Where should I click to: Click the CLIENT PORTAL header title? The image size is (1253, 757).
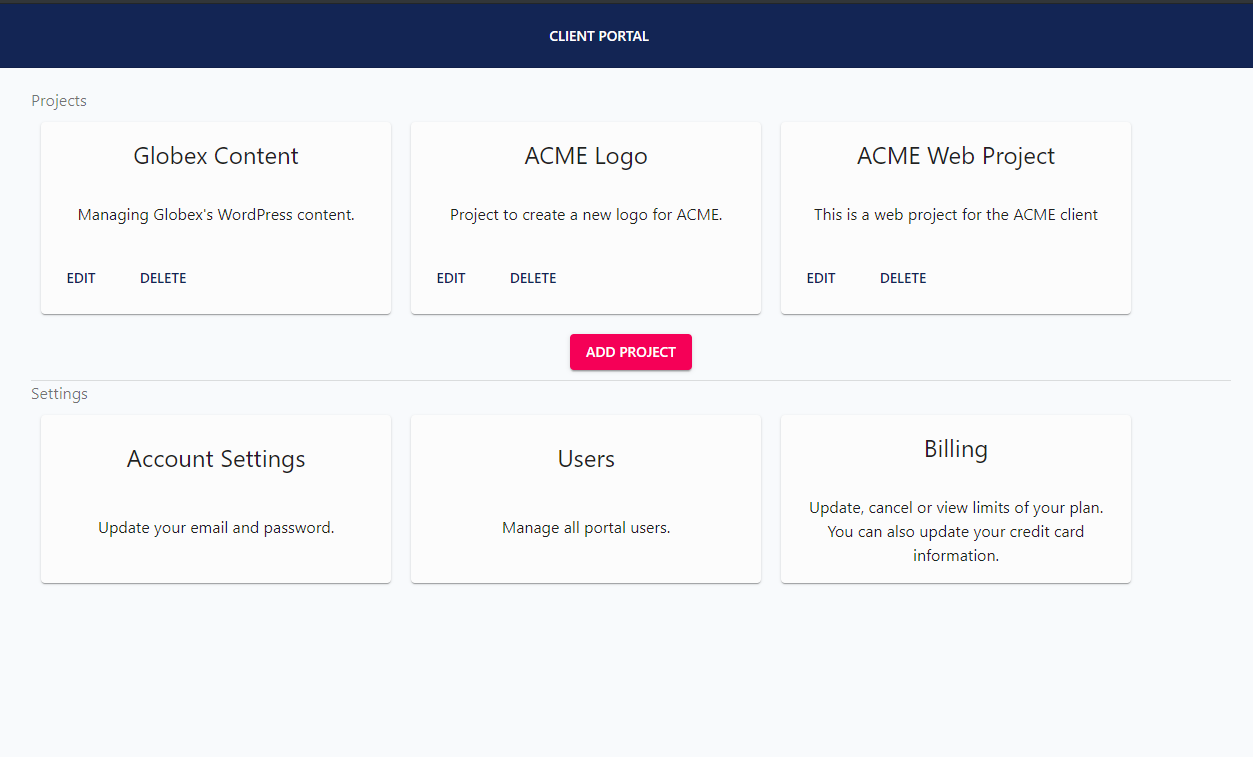pos(598,35)
